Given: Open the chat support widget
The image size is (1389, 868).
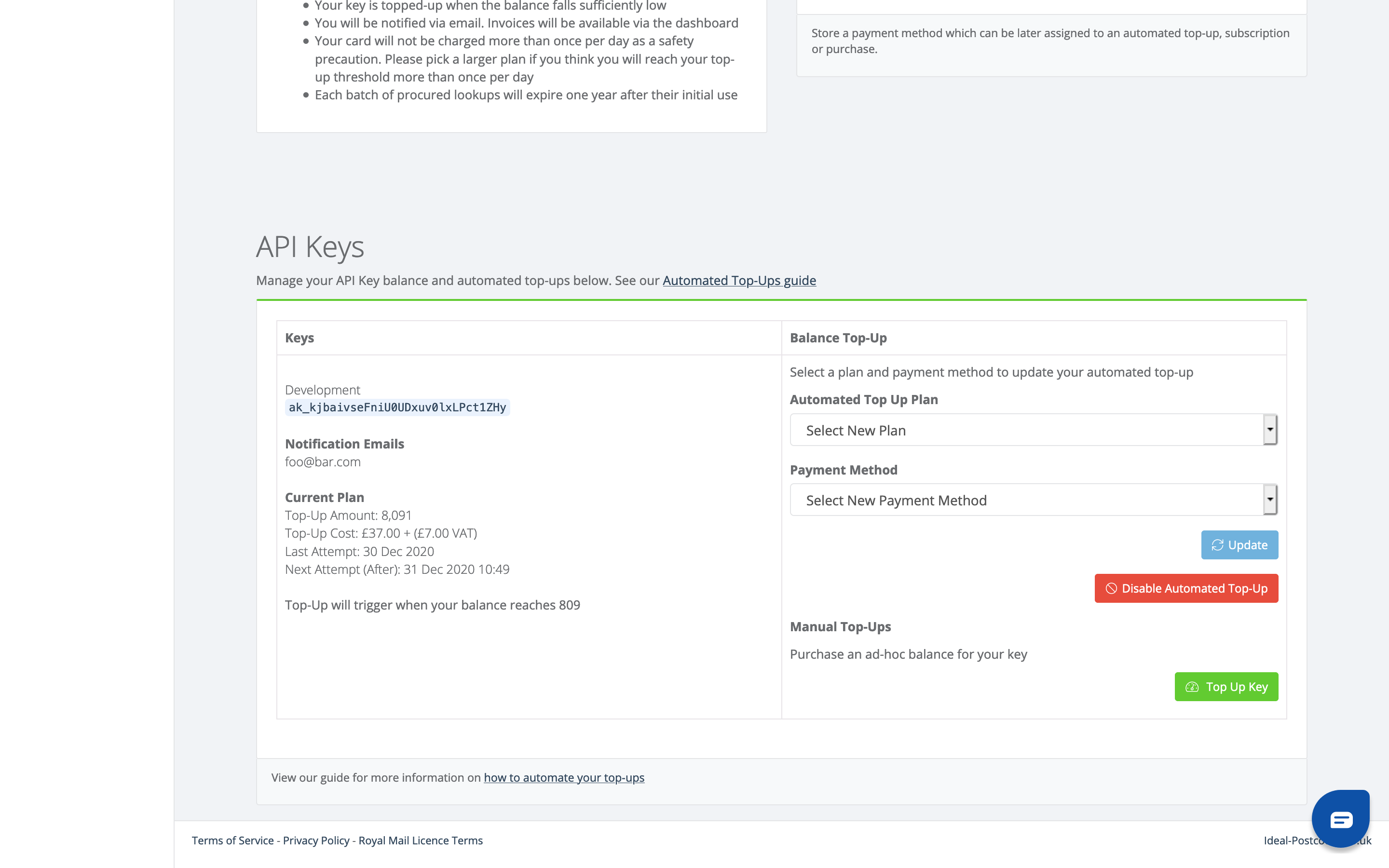Looking at the screenshot, I should tap(1340, 818).
